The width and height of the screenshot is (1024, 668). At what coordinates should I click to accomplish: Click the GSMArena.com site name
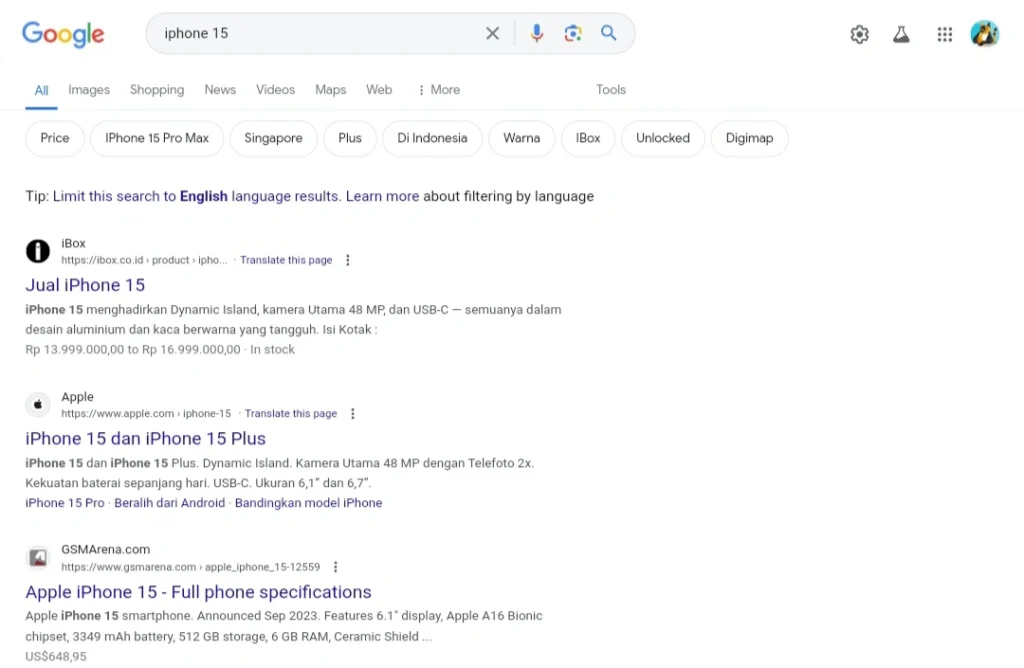pyautogui.click(x=106, y=549)
